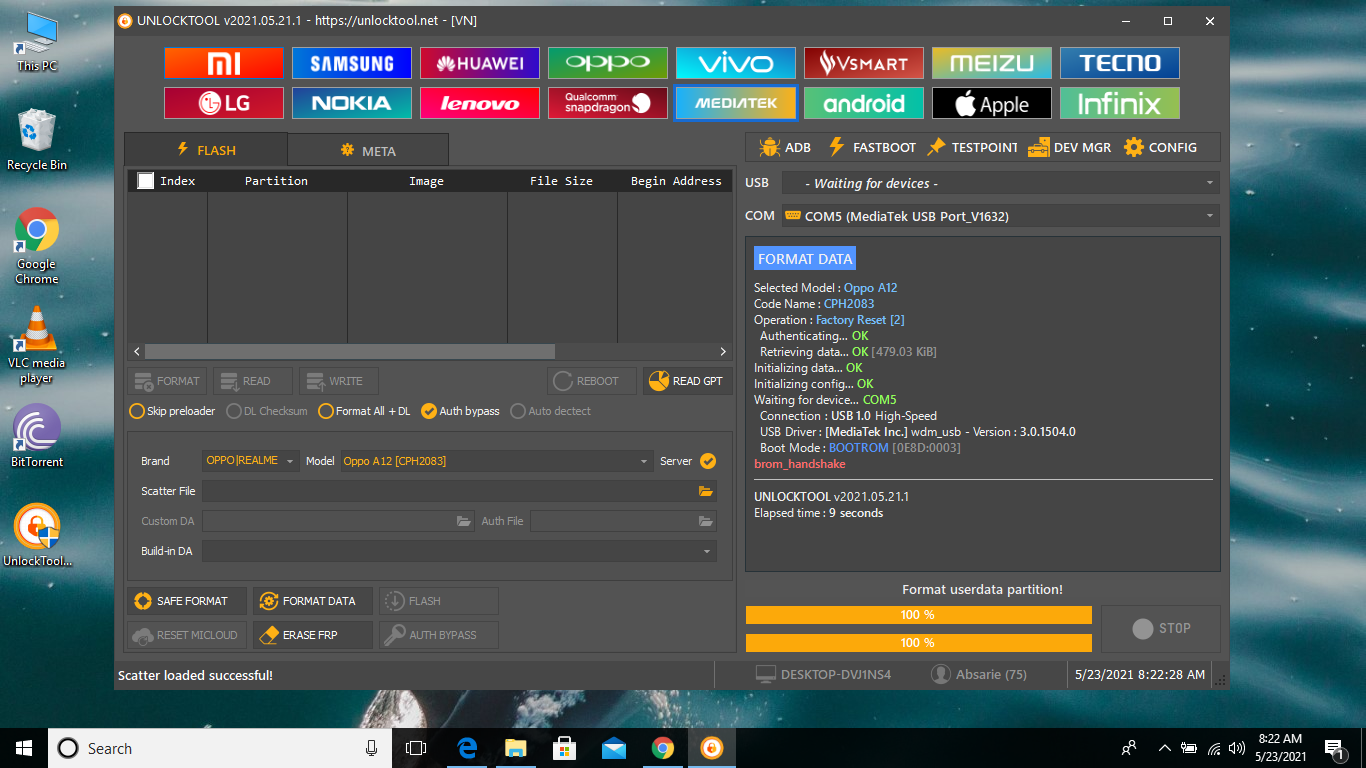Browse for Scatter File folder icon
The width and height of the screenshot is (1366, 768).
pyautogui.click(x=706, y=491)
